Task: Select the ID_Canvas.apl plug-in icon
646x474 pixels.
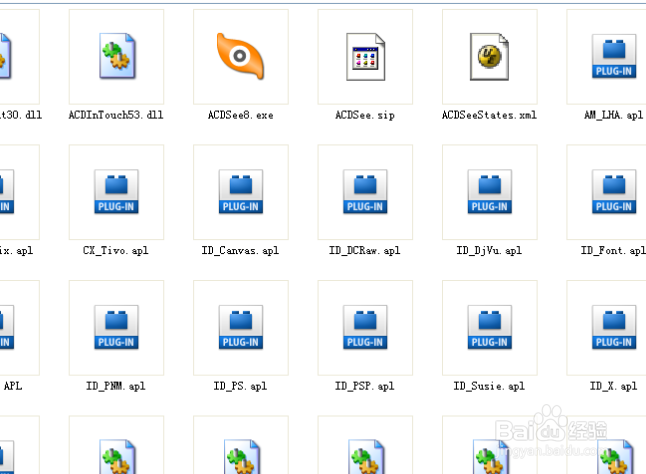Action: [241, 191]
